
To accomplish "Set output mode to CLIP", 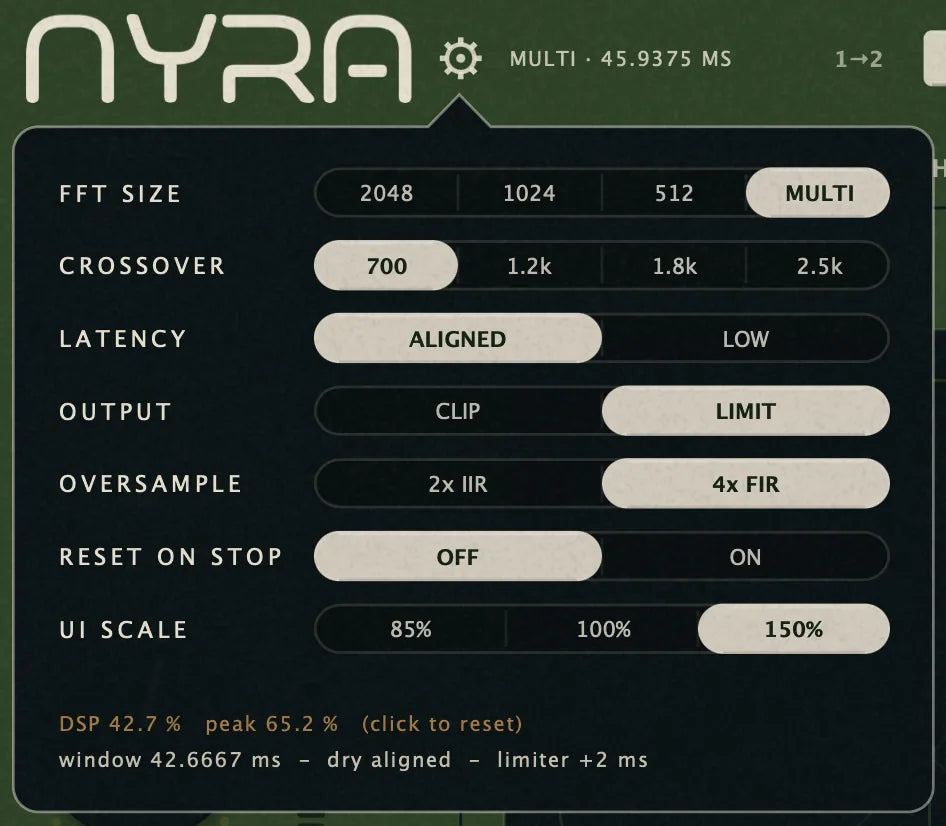I will point(458,411).
